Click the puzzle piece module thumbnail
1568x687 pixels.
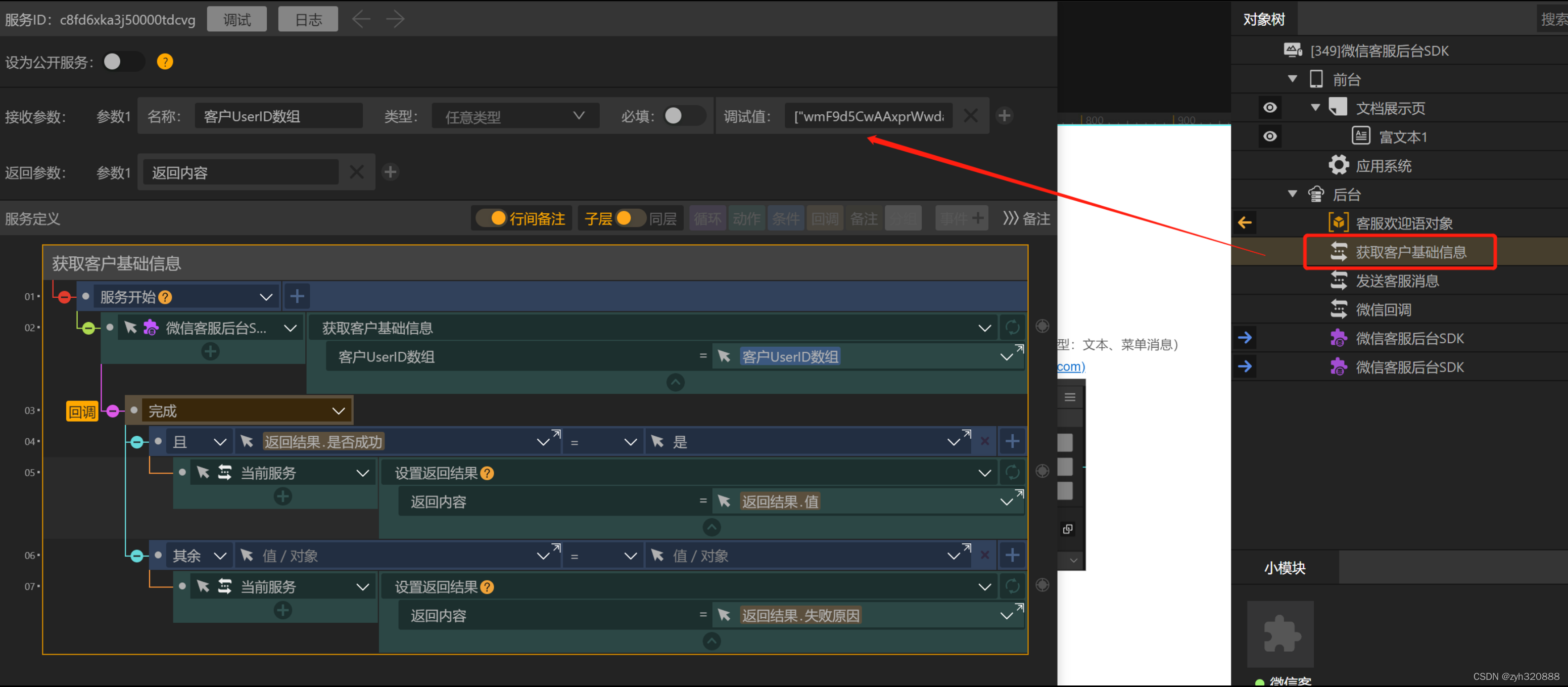point(1279,634)
